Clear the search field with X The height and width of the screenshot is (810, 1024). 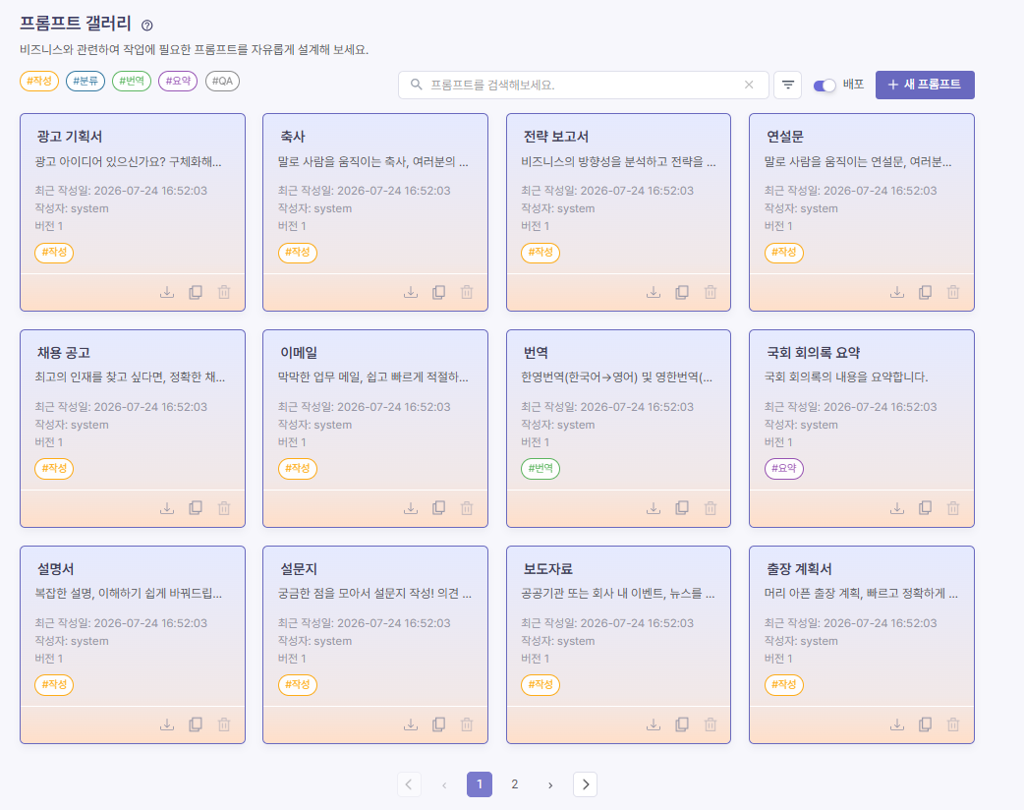coord(749,85)
